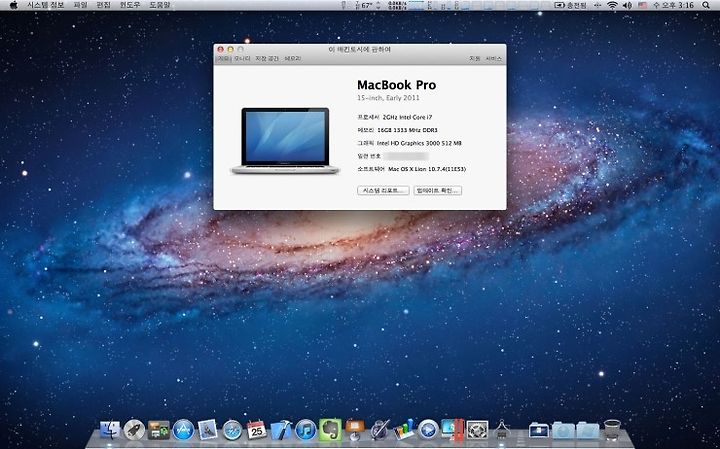Close the About This Mac window
720x449 pixels.
coord(220,49)
